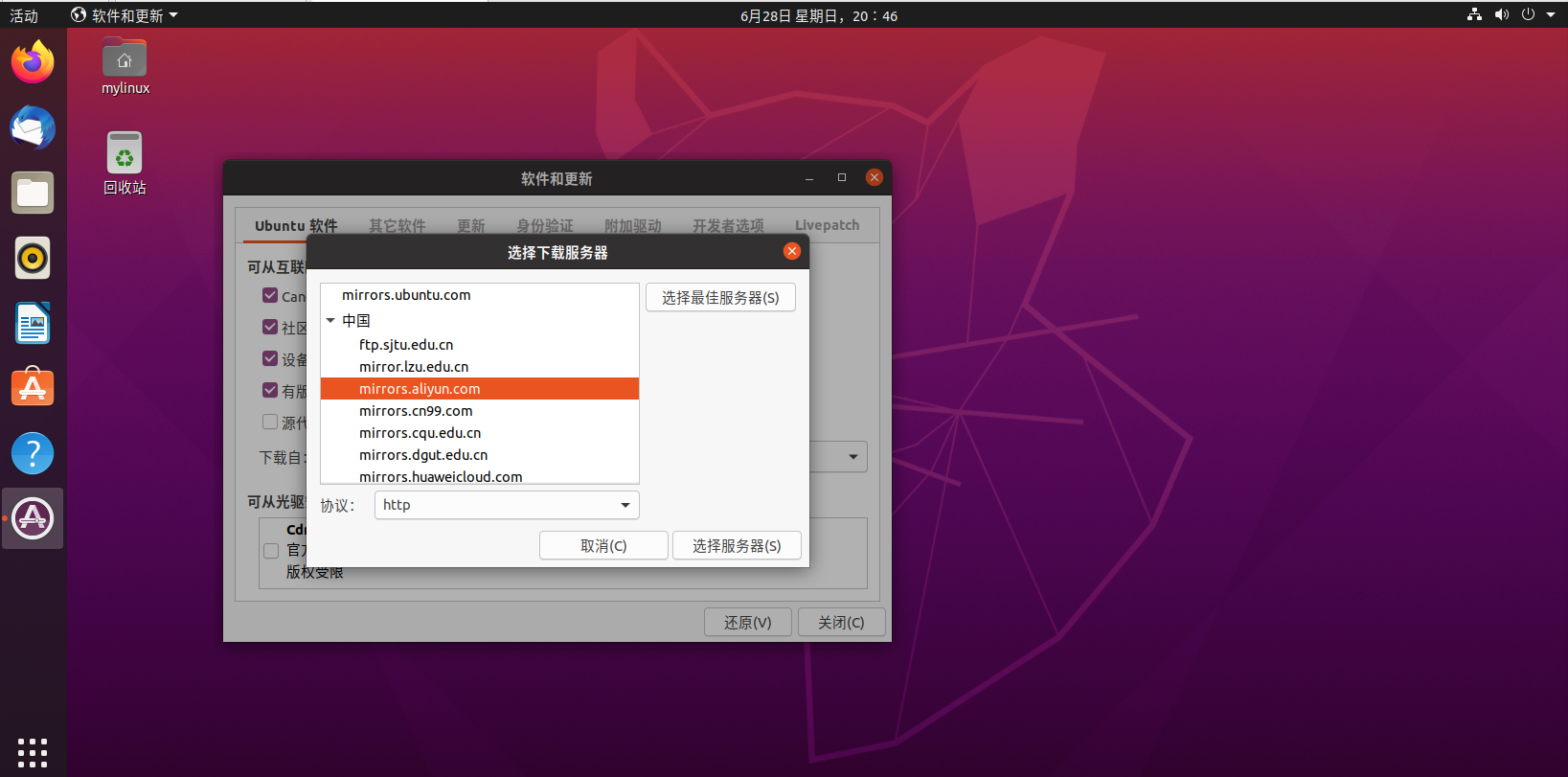Switch to the 附加驱动 tab
The height and width of the screenshot is (777, 1568).
632,226
